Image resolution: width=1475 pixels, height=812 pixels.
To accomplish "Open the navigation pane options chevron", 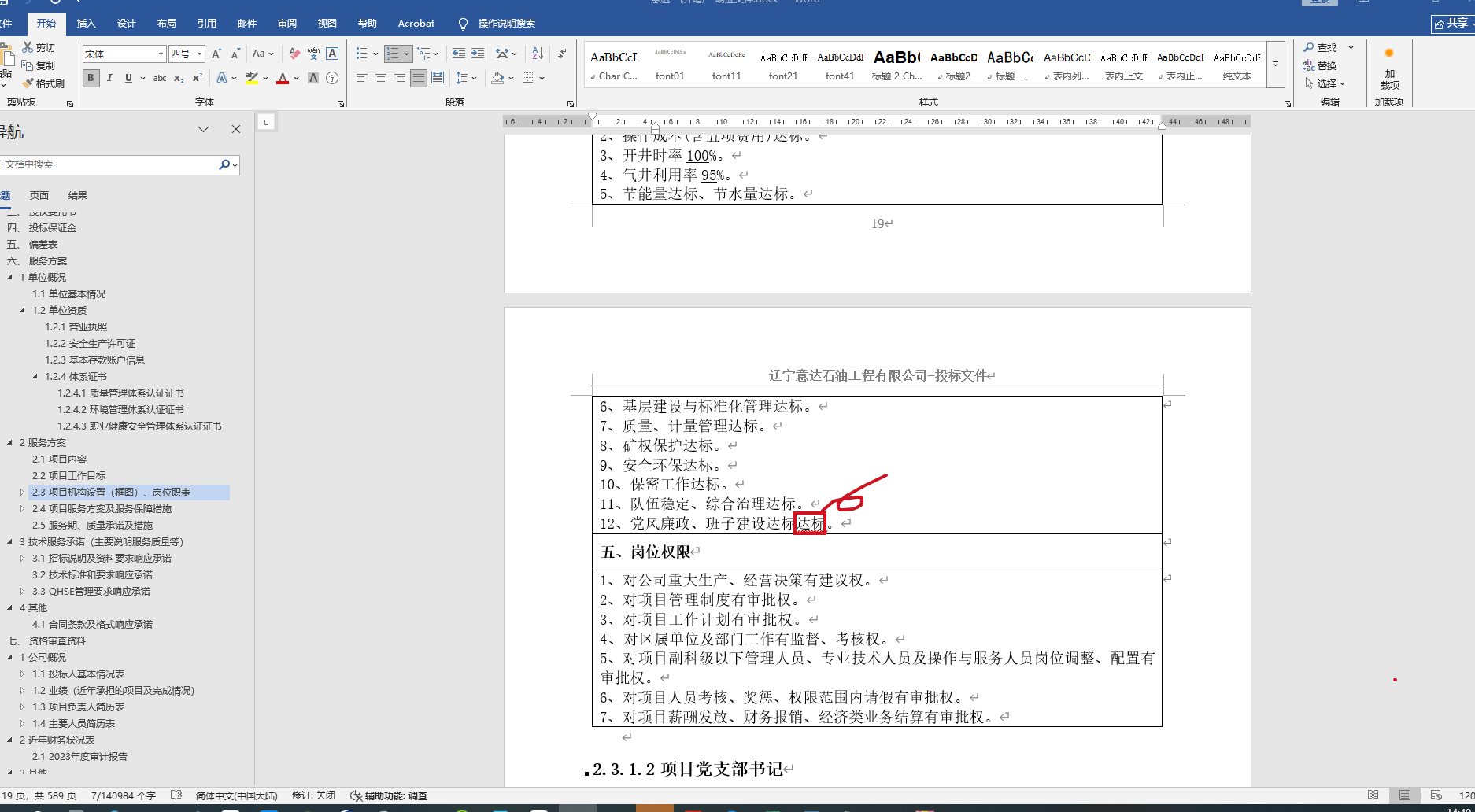I will [204, 129].
